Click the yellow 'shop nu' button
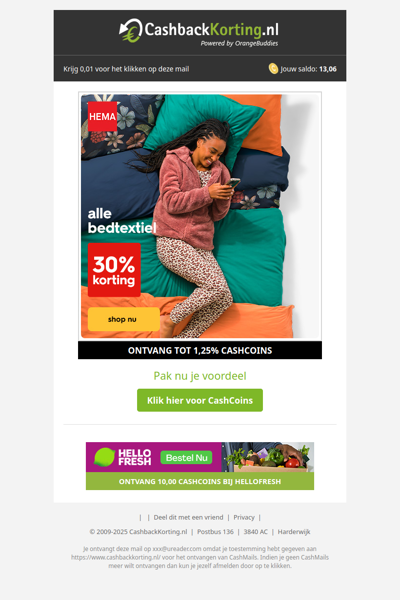The image size is (400, 600). pos(124,319)
